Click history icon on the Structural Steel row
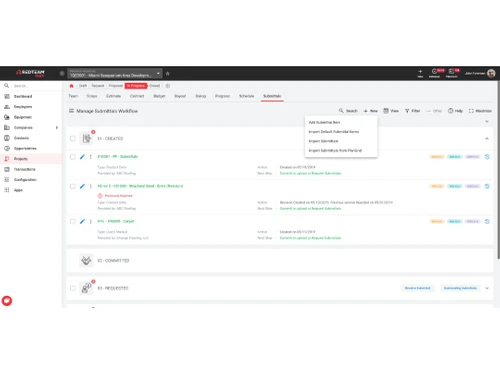500x375 pixels. click(x=487, y=186)
